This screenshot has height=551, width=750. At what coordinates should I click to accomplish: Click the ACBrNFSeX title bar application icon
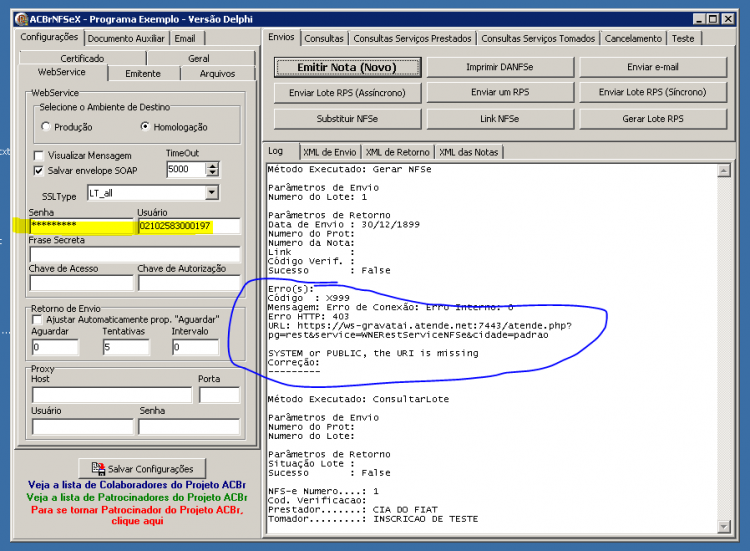click(21, 19)
